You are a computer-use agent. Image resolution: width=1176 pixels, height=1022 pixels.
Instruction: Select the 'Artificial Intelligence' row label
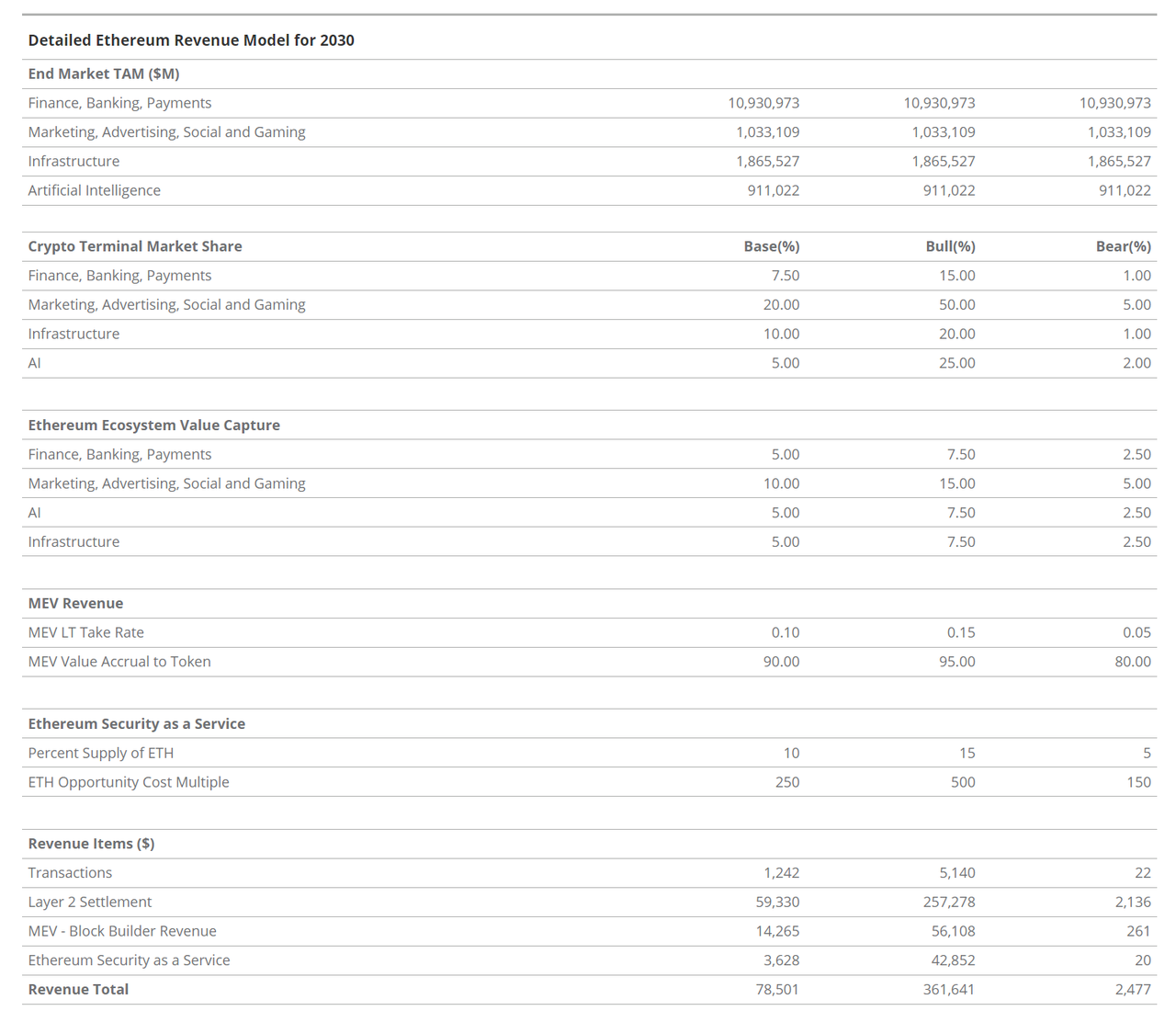coord(95,190)
